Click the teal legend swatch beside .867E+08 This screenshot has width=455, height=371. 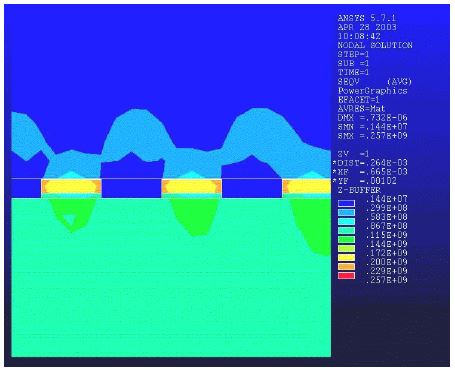pyautogui.click(x=346, y=230)
